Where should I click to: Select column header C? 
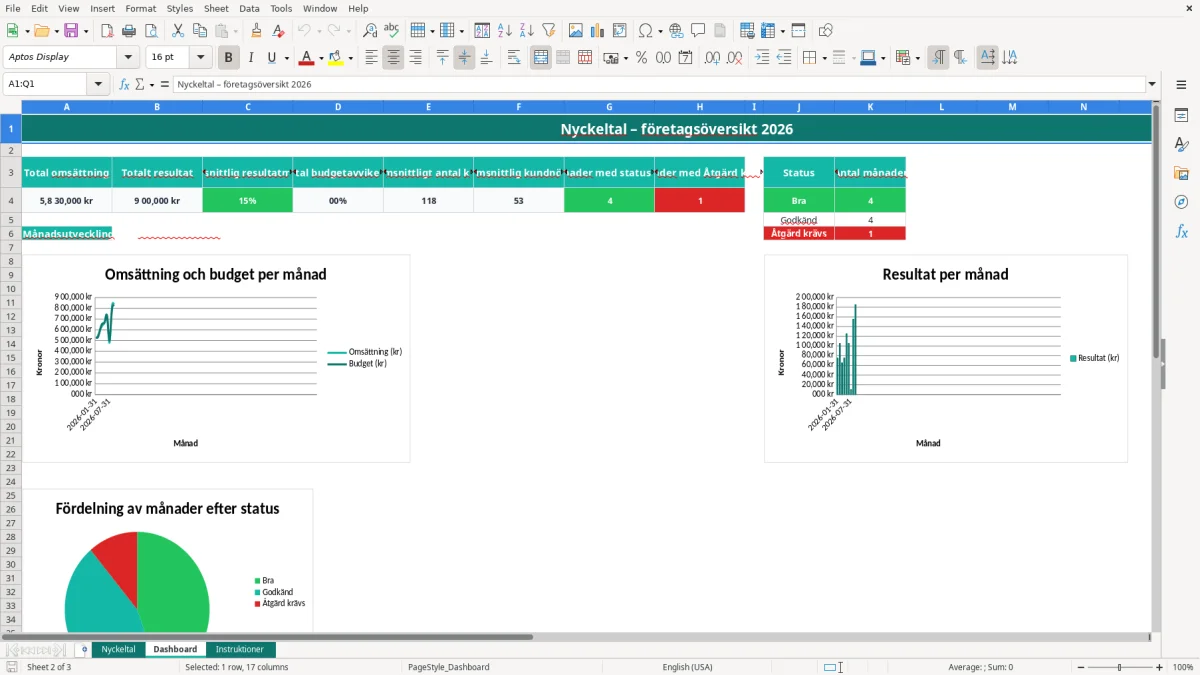[x=248, y=106]
